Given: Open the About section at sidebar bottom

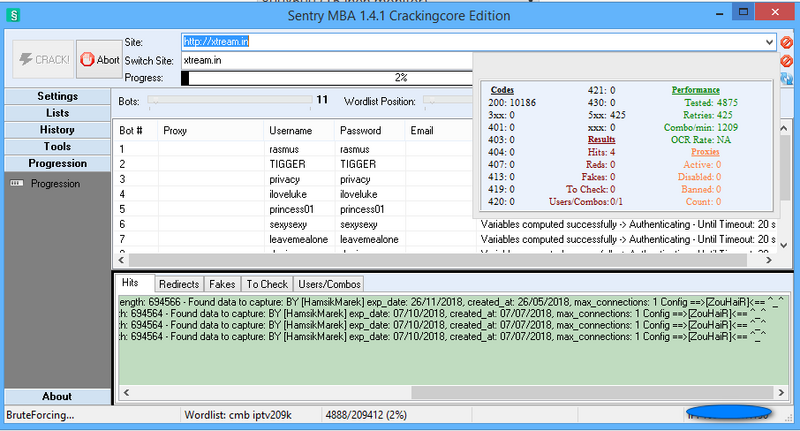Looking at the screenshot, I should pyautogui.click(x=58, y=397).
